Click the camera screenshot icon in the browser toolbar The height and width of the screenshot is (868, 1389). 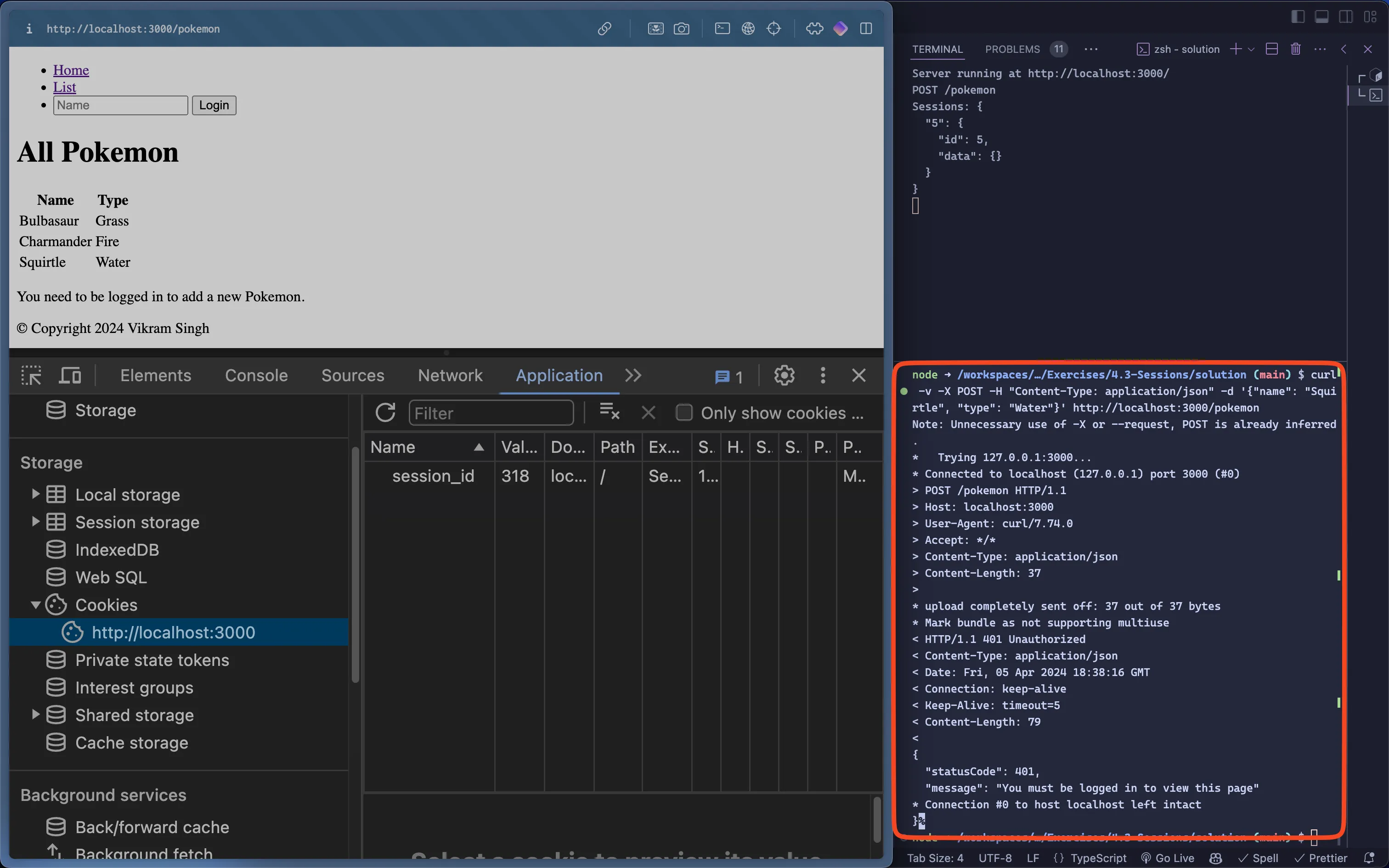(681, 28)
